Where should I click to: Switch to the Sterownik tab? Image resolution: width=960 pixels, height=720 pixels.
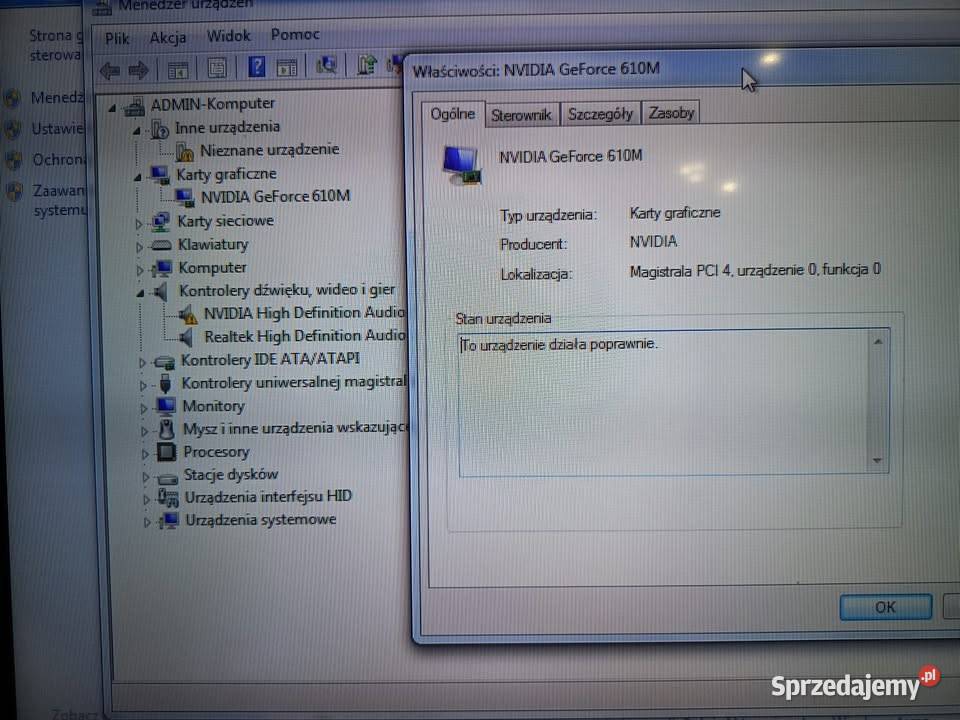[521, 114]
